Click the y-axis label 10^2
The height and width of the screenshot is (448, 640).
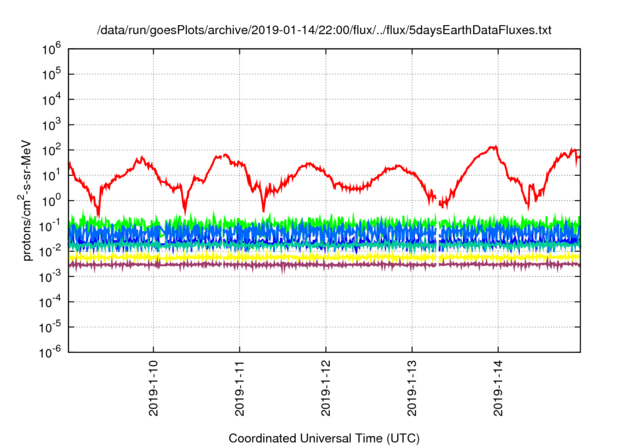coord(52,150)
